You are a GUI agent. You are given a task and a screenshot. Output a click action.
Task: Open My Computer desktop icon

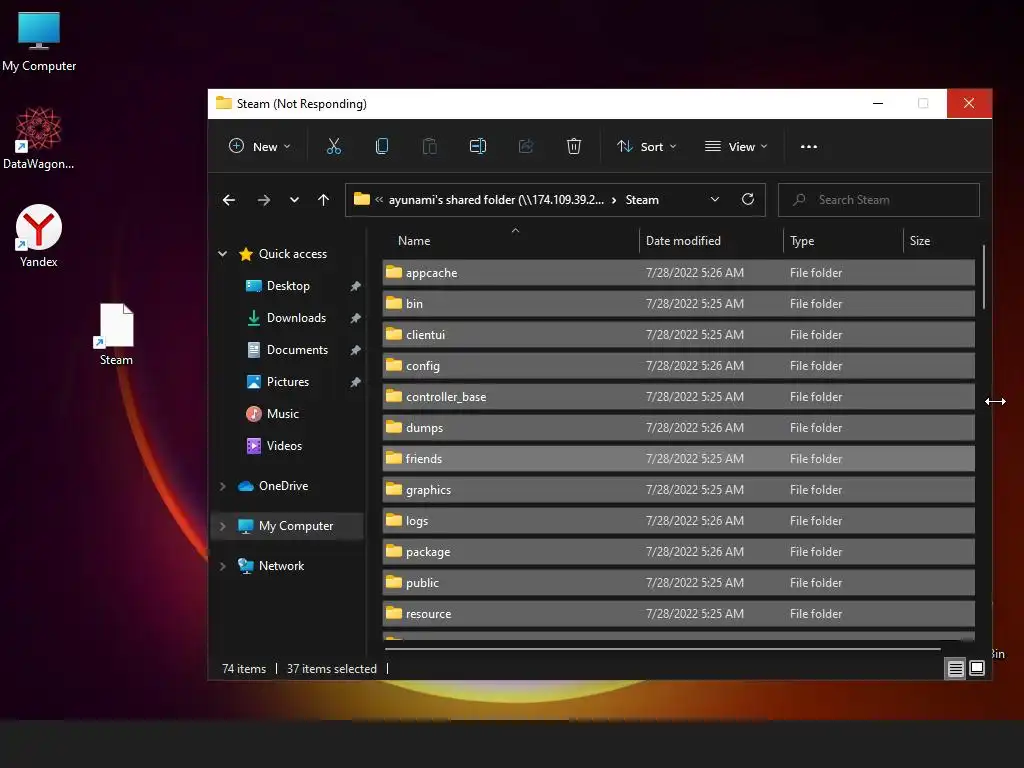pos(39,42)
